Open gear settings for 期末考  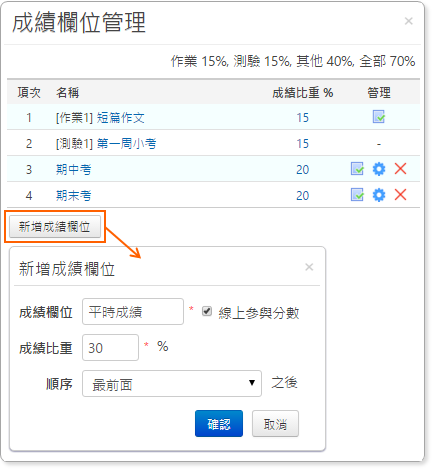point(379,195)
